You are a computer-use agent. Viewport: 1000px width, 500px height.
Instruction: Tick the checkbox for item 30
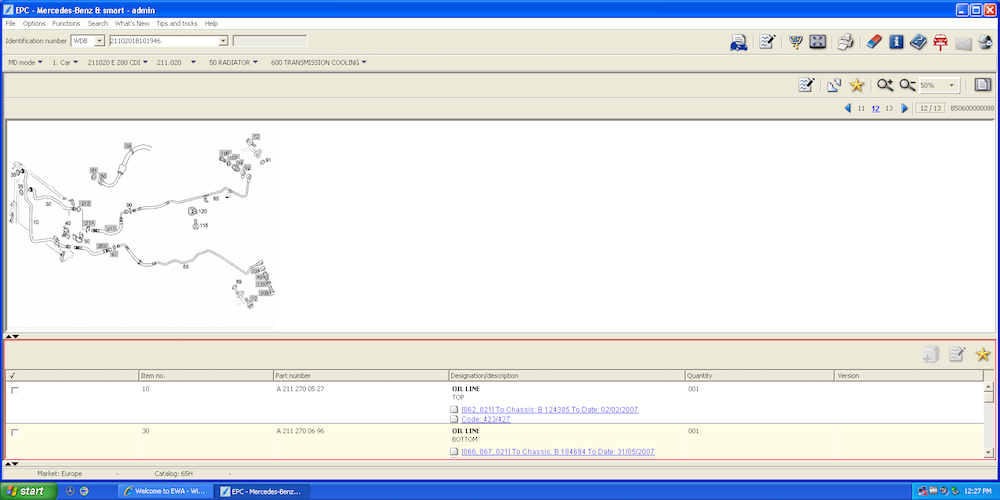(15, 432)
